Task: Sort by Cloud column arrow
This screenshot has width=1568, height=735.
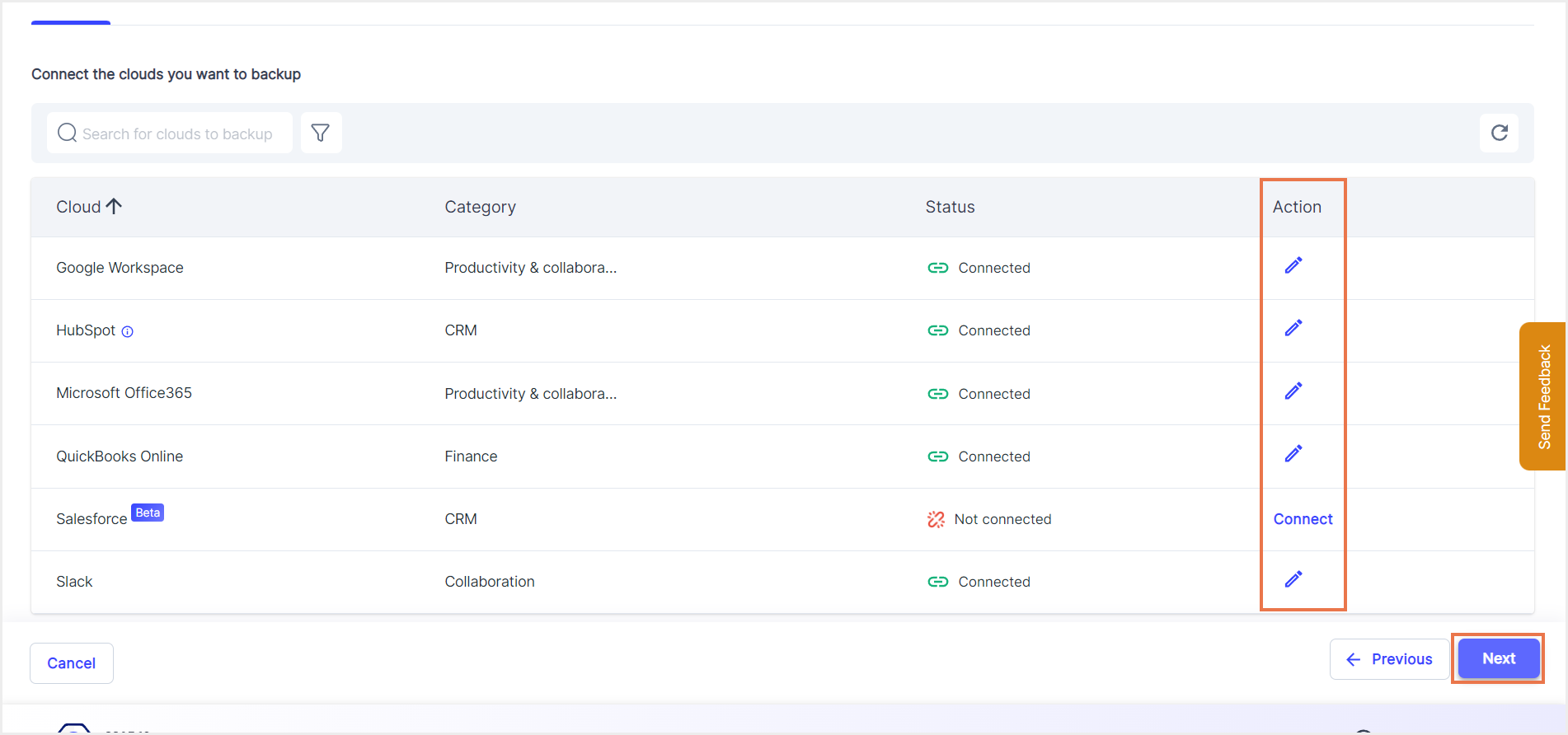Action: [x=114, y=206]
